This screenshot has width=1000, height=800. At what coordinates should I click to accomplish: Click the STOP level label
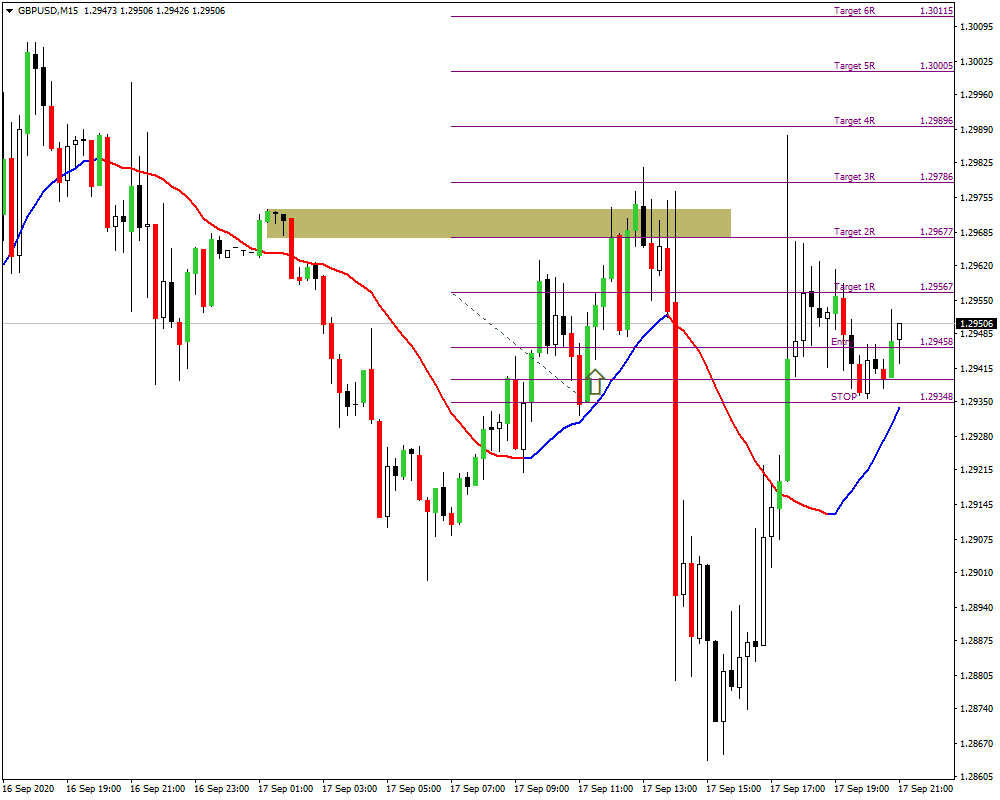[844, 397]
